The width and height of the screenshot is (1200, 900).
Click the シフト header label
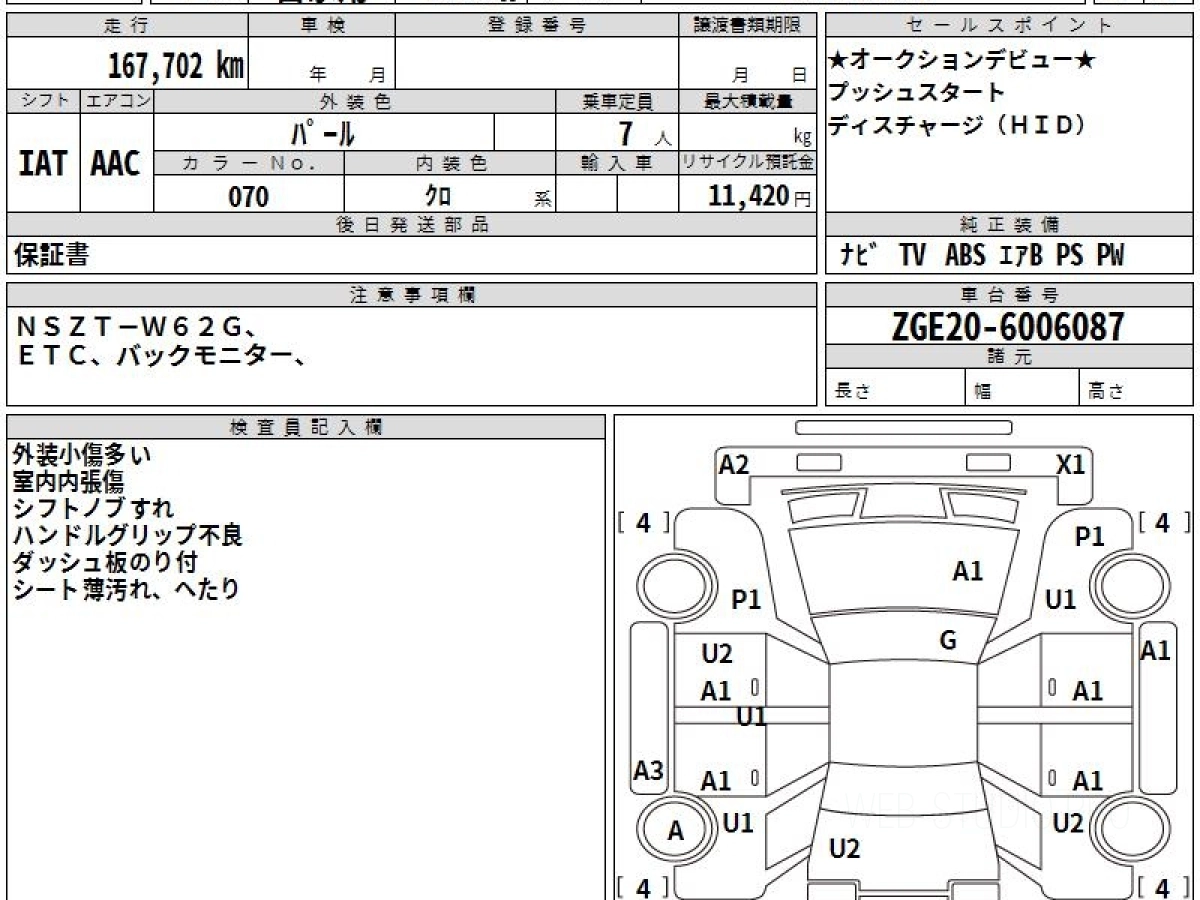pos(43,101)
